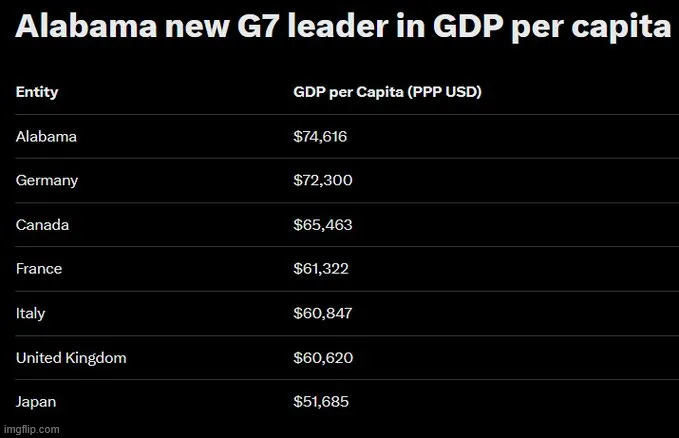Click the $65,463 GDP value
The image size is (679, 438).
coord(322,225)
